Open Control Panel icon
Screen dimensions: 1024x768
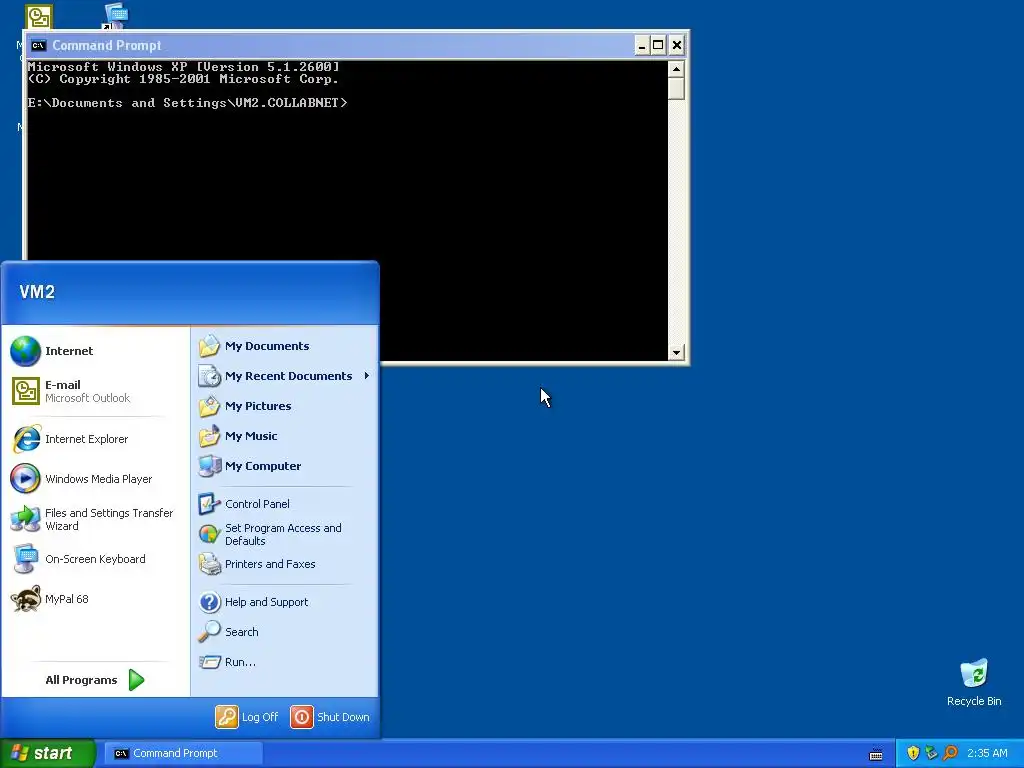click(x=210, y=504)
